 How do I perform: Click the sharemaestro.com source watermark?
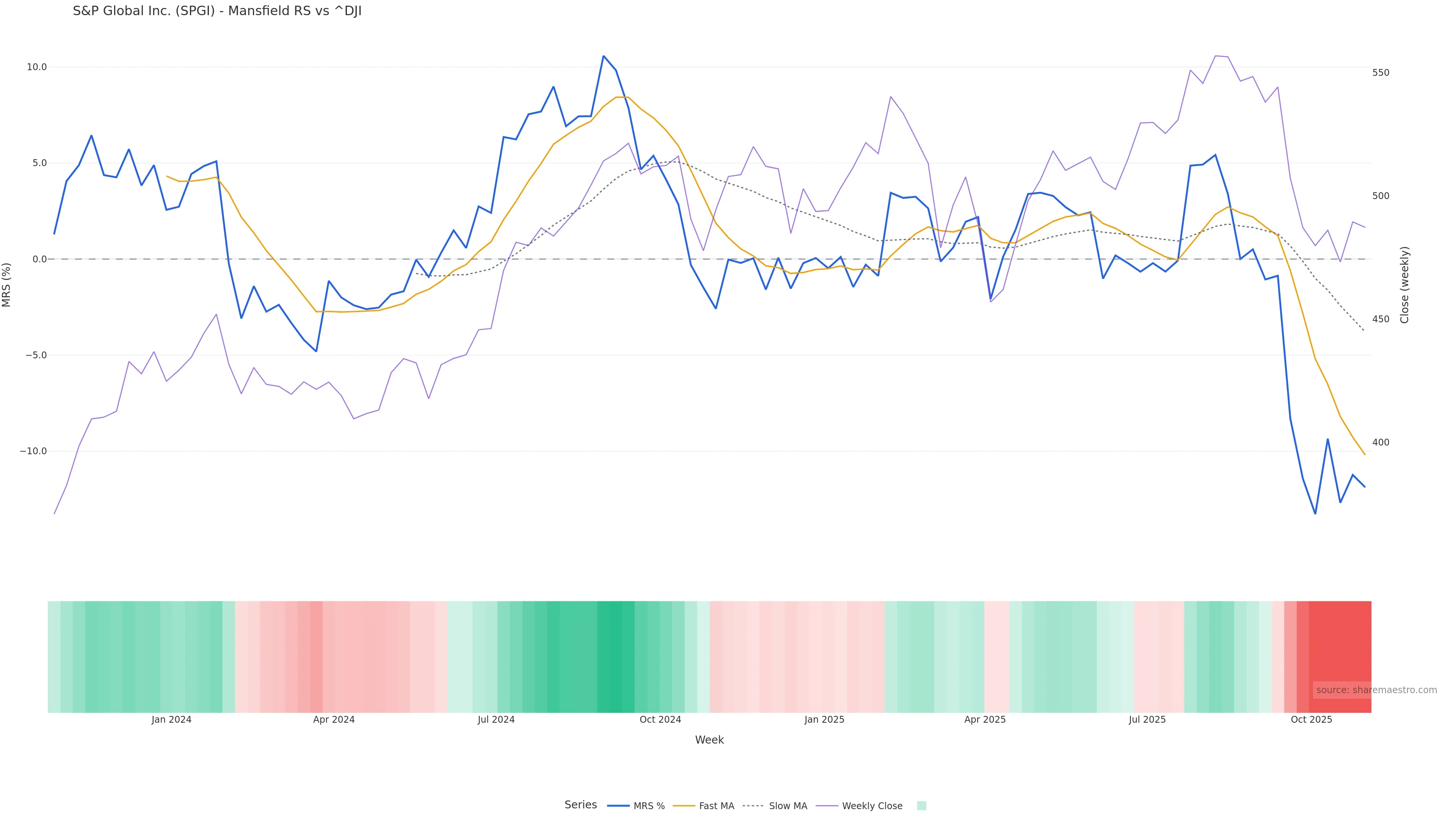pyautogui.click(x=1376, y=690)
